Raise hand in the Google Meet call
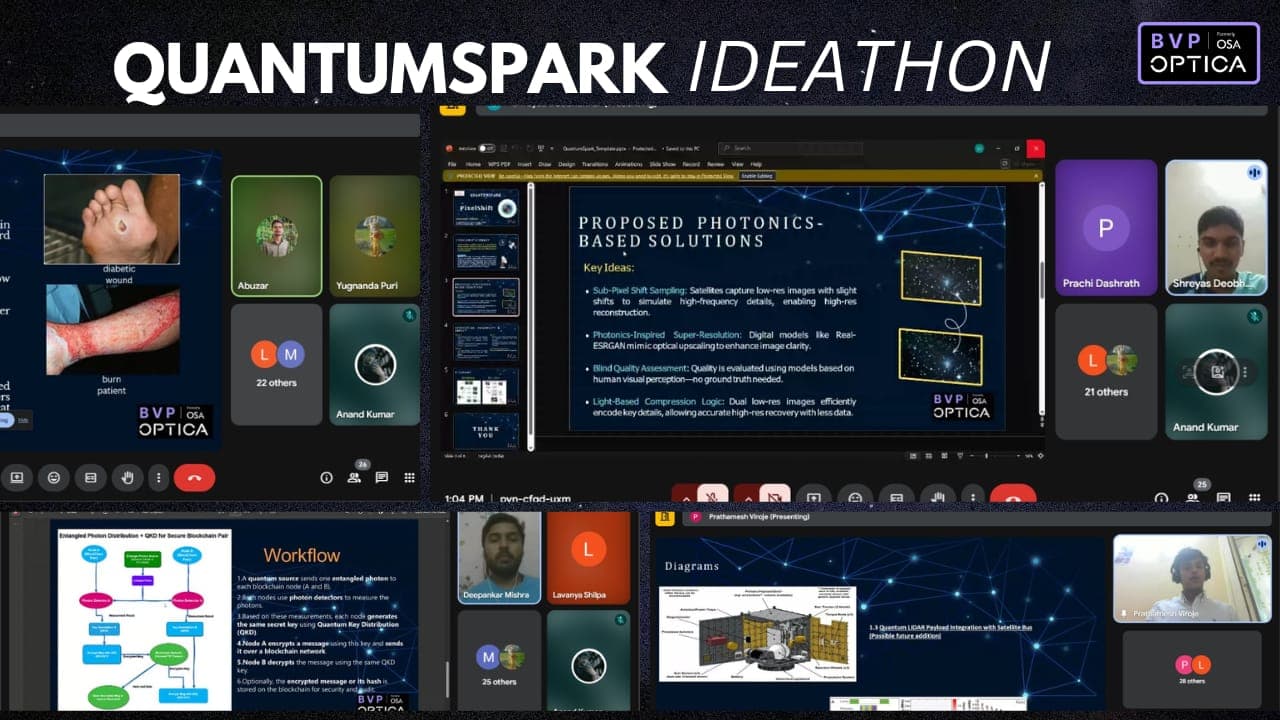 click(127, 477)
